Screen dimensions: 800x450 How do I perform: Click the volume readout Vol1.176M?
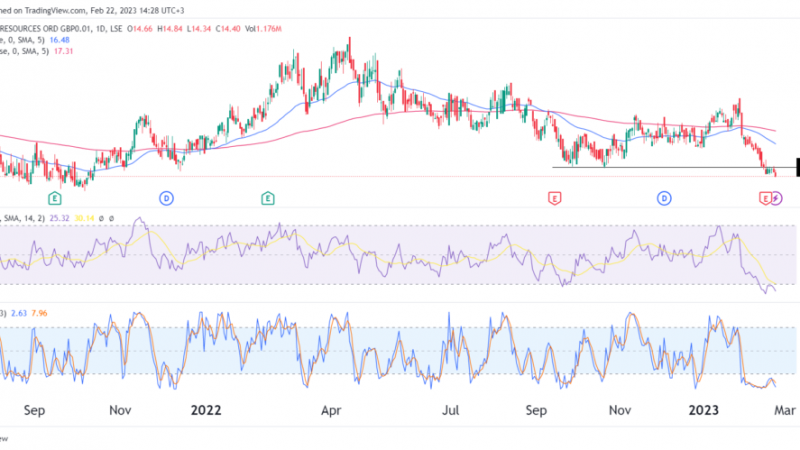(263, 29)
